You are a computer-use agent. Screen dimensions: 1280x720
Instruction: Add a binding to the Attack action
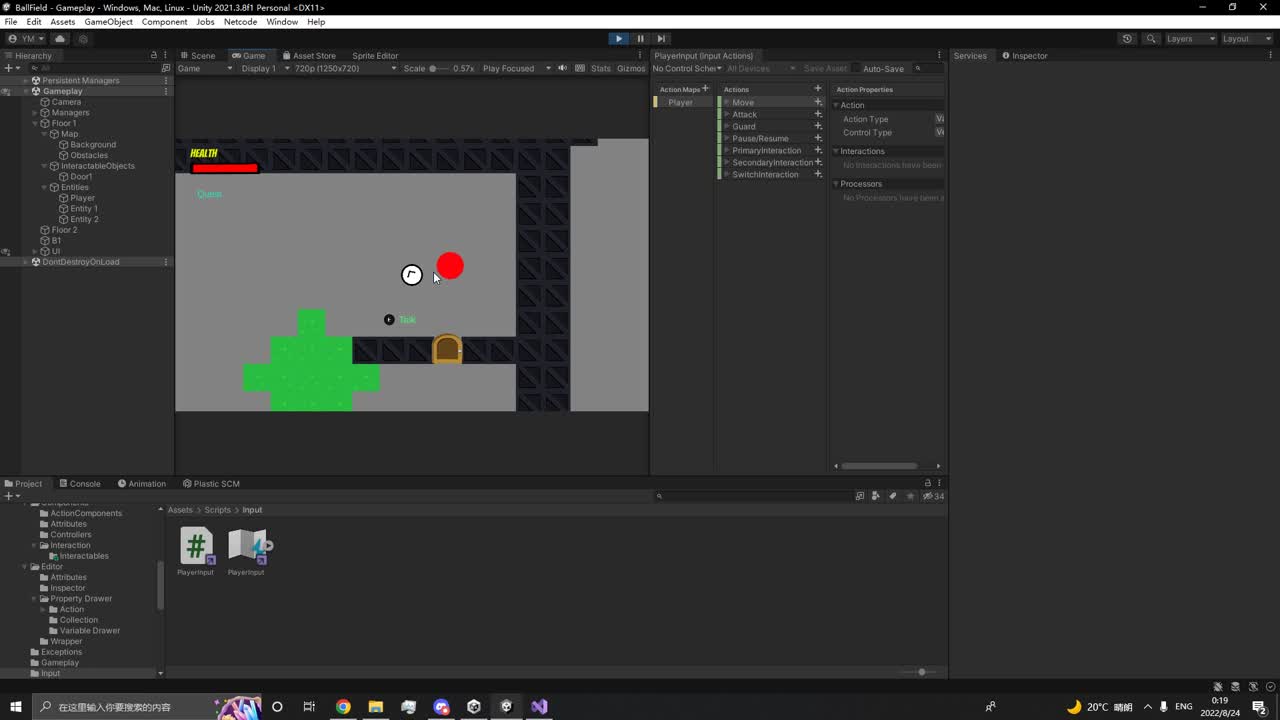pos(817,114)
